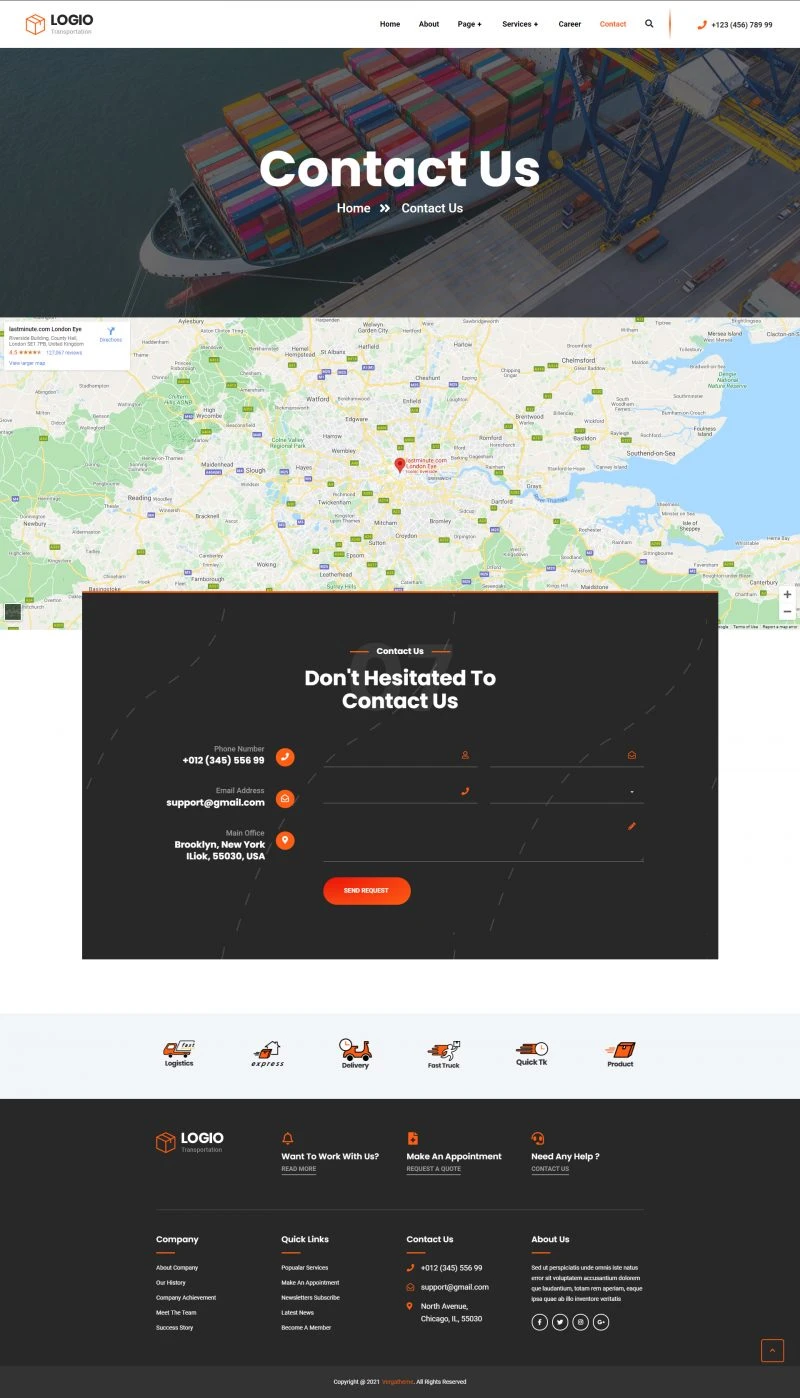Open the Career menu item

[569, 24]
